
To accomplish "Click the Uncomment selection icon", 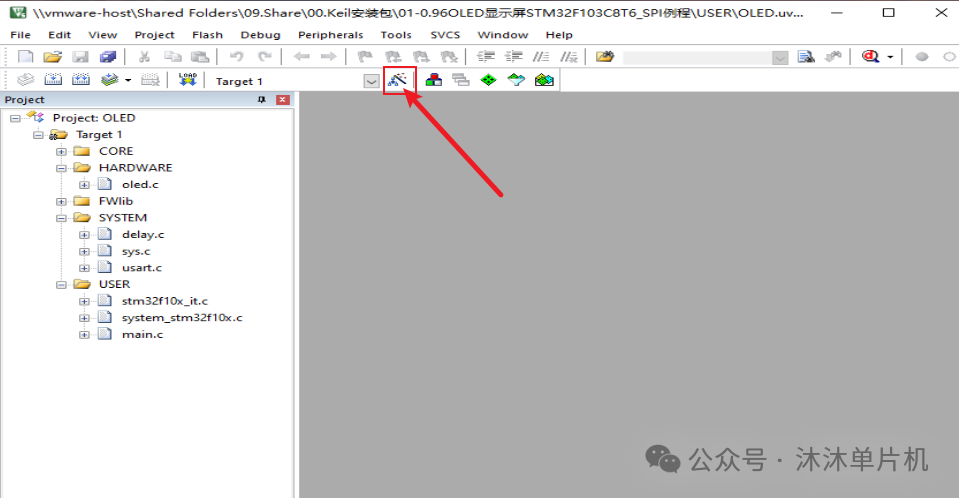I will (x=569, y=57).
